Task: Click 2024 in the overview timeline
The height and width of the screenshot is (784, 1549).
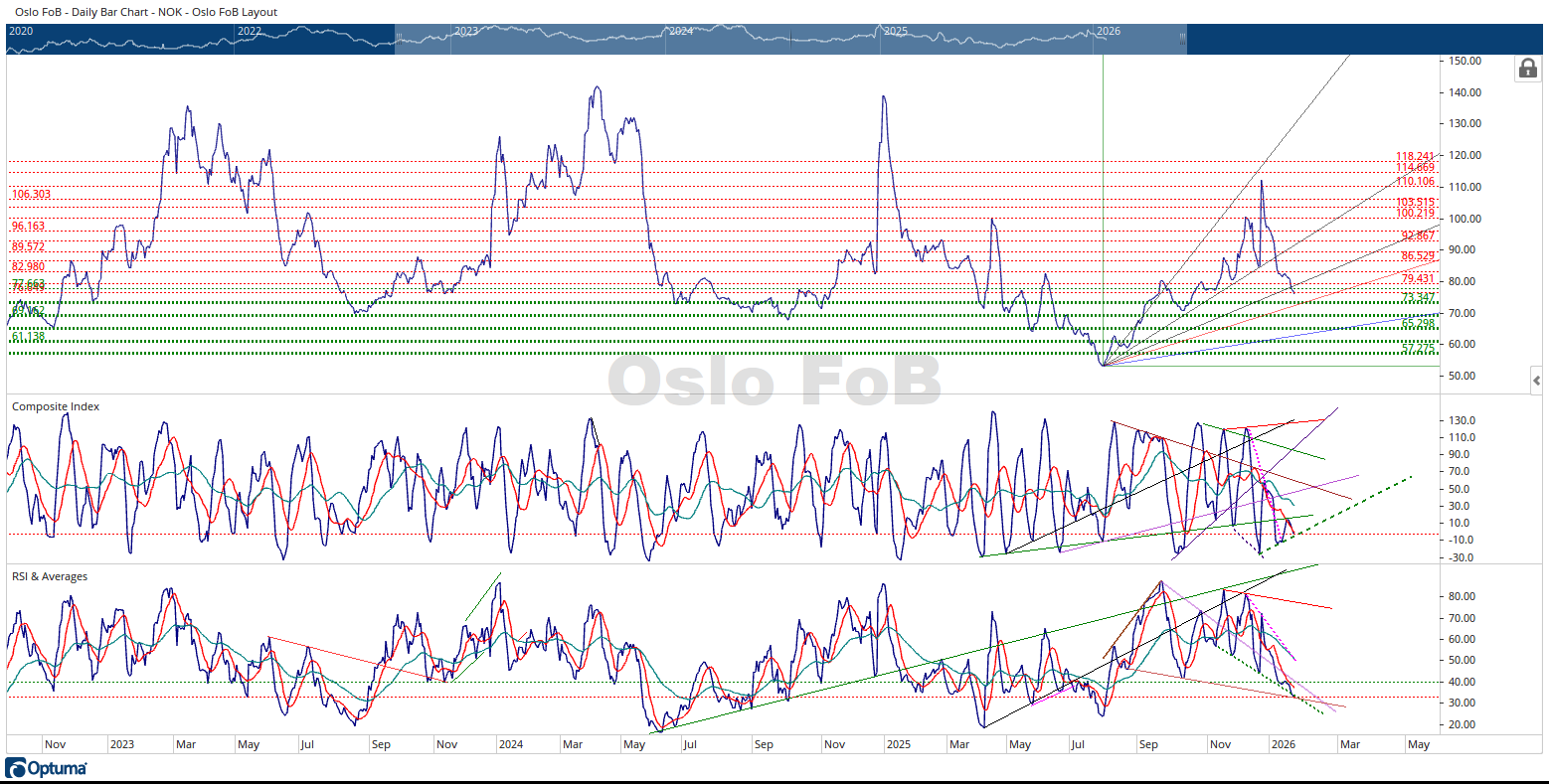Action: [x=681, y=31]
